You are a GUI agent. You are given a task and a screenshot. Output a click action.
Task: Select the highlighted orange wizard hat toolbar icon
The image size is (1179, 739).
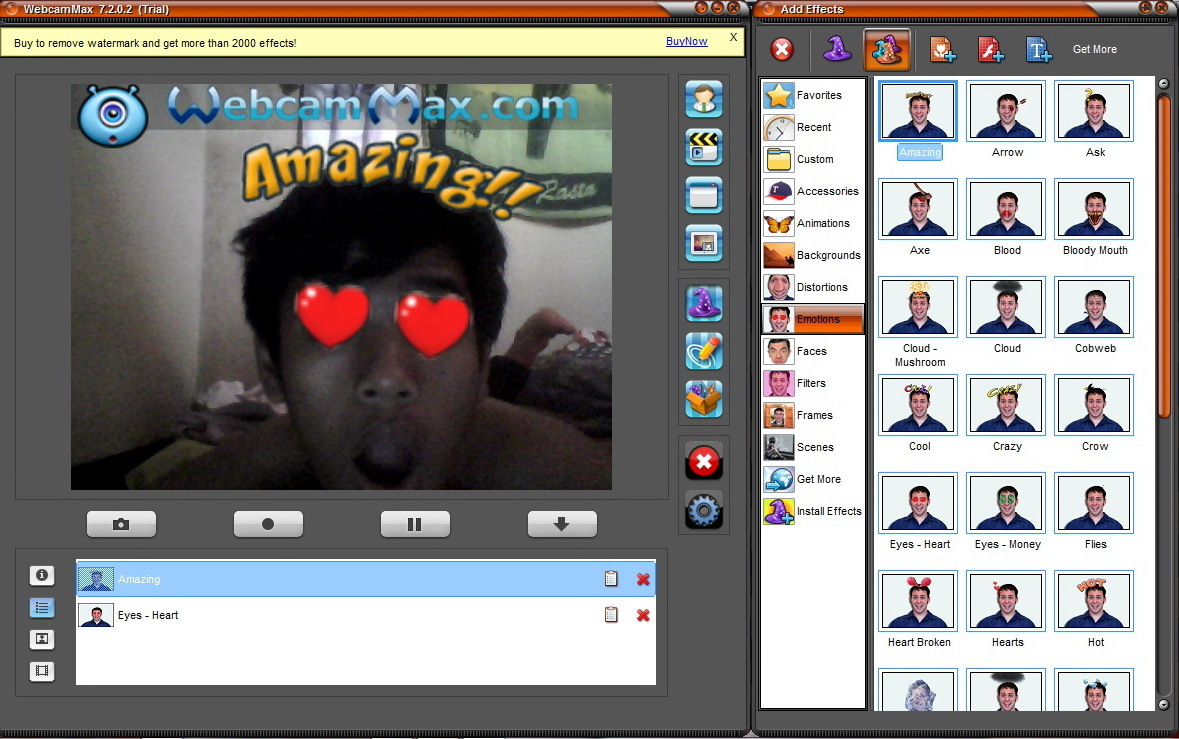point(887,50)
